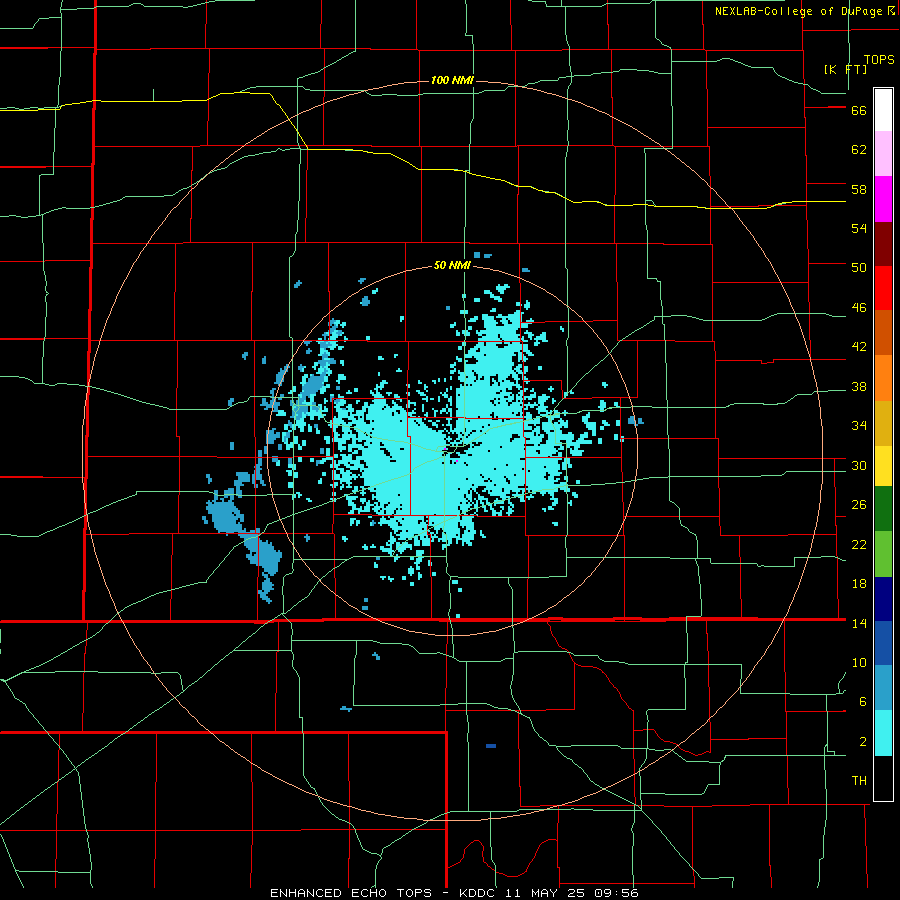The height and width of the screenshot is (900, 900).
Task: Click the legend value 34
Action: [x=859, y=425]
